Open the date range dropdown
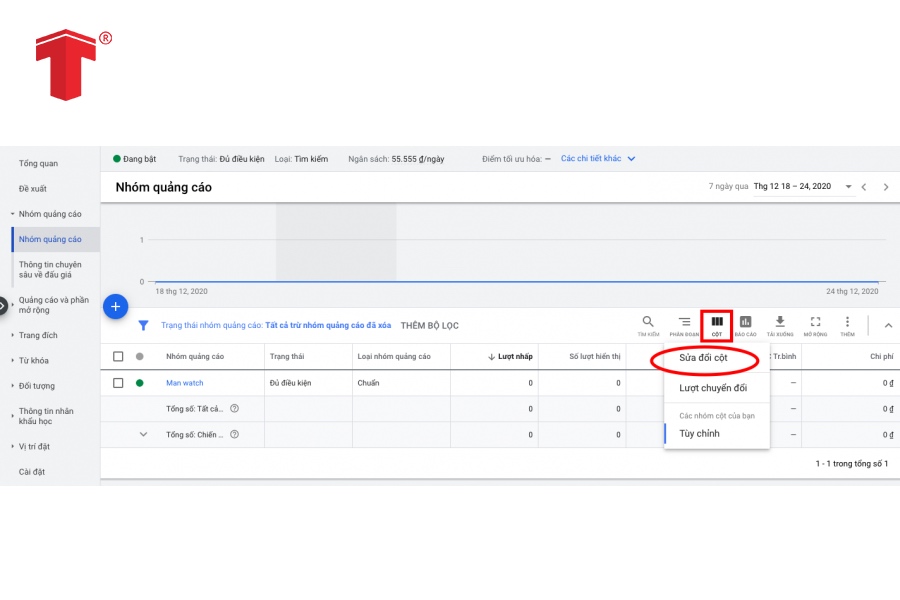900x600 pixels. (848, 187)
